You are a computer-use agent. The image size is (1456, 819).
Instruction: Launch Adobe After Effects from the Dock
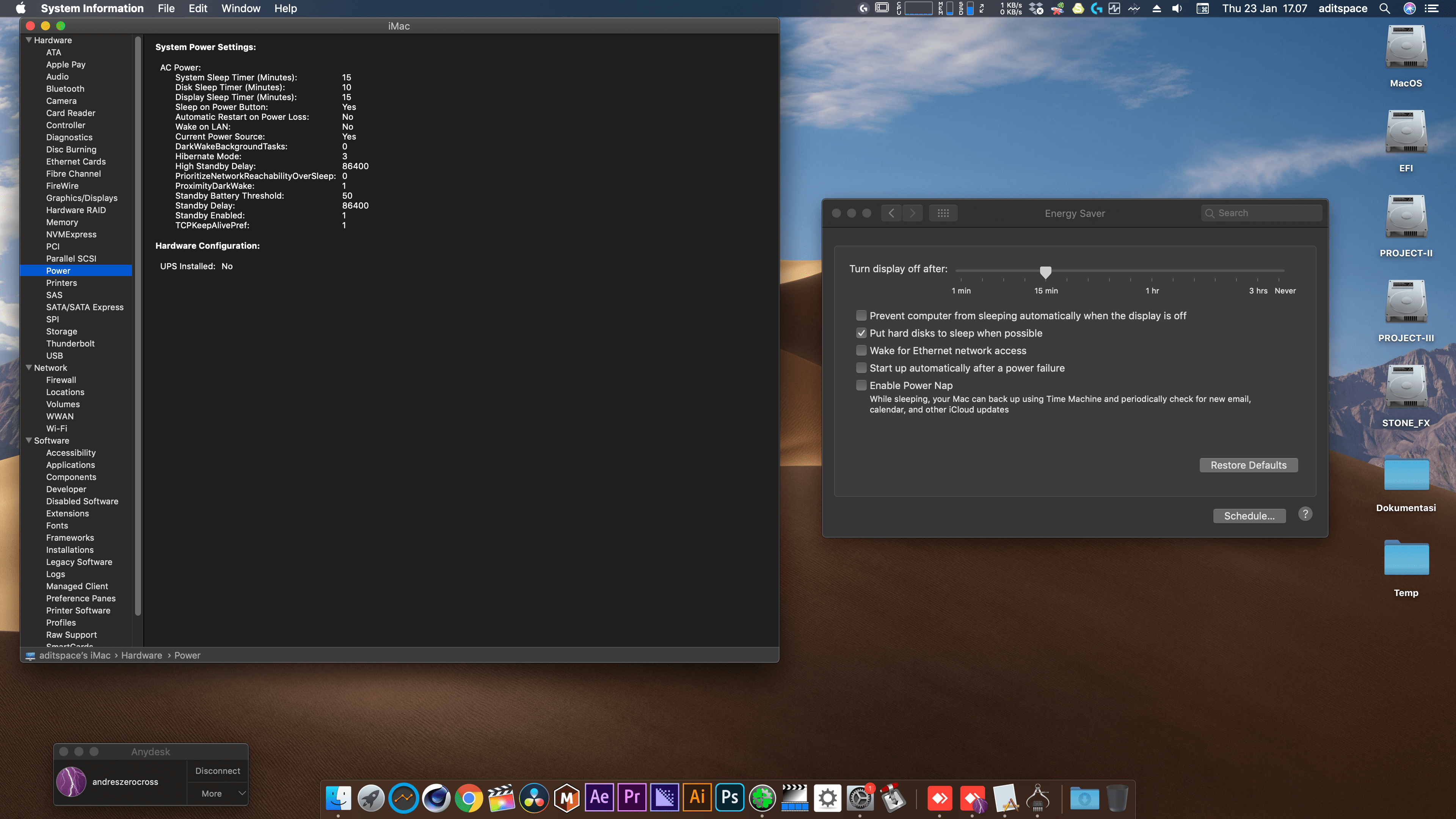point(599,797)
